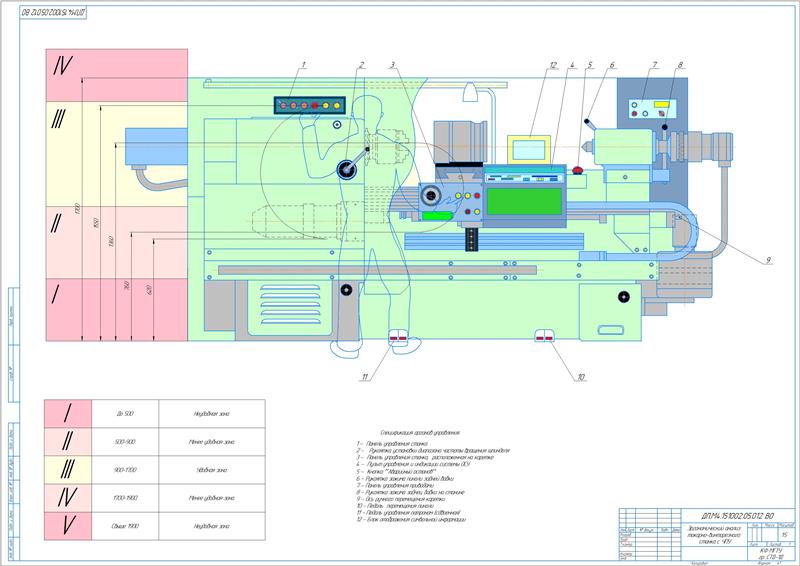Click specification line 7 'Панель управления приводами'
Viewport: 800px width, 566px height.
click(x=395, y=485)
